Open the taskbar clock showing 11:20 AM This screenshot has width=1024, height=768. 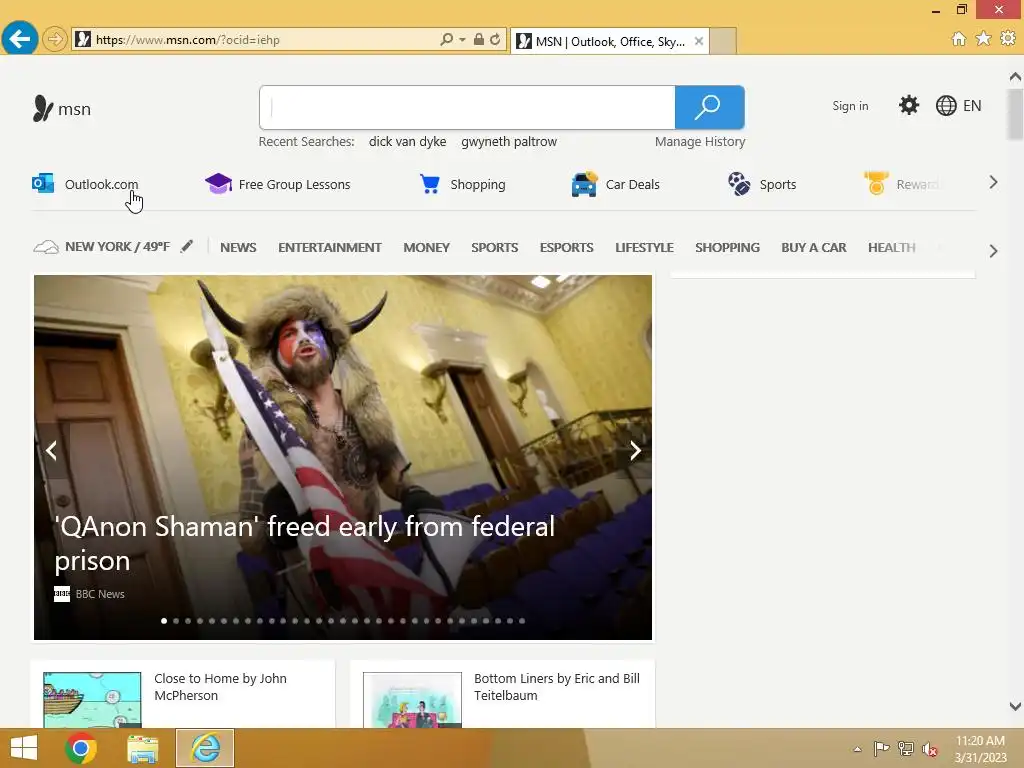[980, 749]
